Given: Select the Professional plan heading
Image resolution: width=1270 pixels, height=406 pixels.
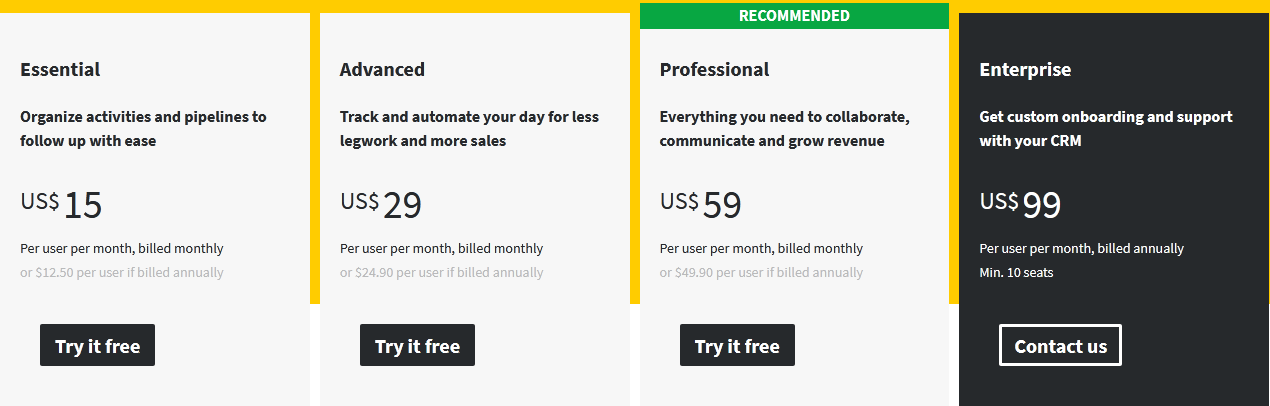Looking at the screenshot, I should (x=714, y=70).
